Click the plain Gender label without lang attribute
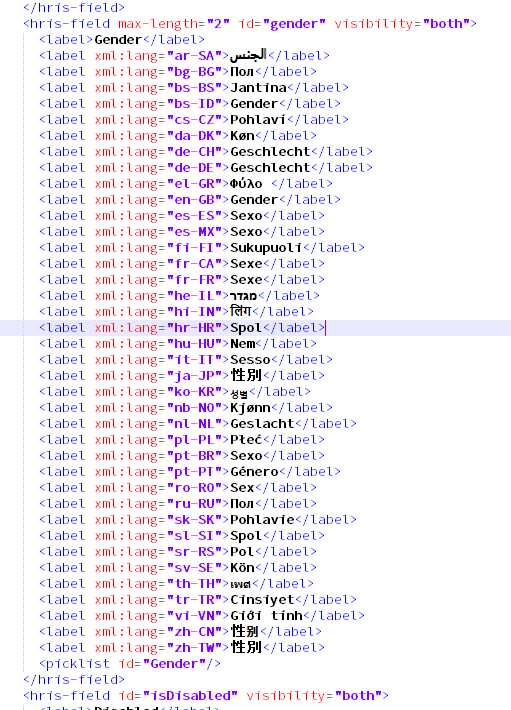The width and height of the screenshot is (511, 710). 118,40
